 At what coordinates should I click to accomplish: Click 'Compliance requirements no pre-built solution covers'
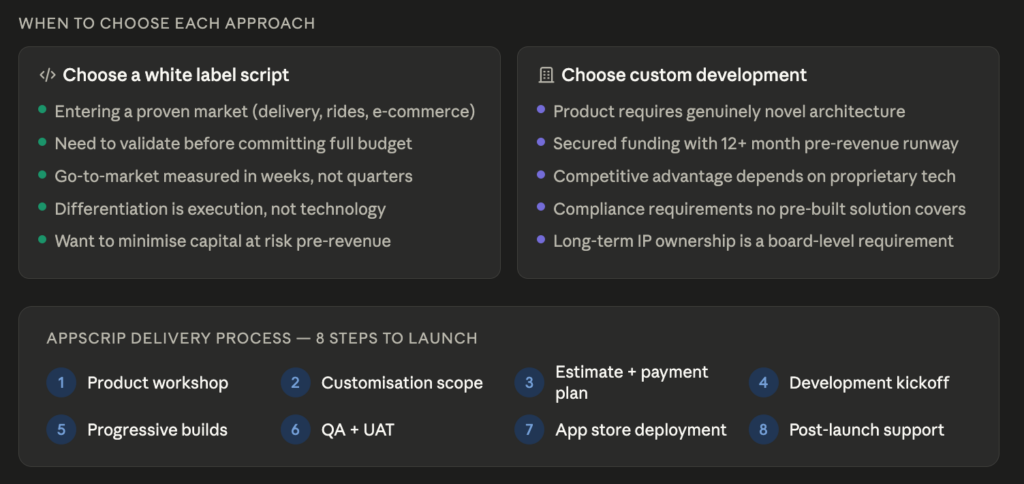760,209
